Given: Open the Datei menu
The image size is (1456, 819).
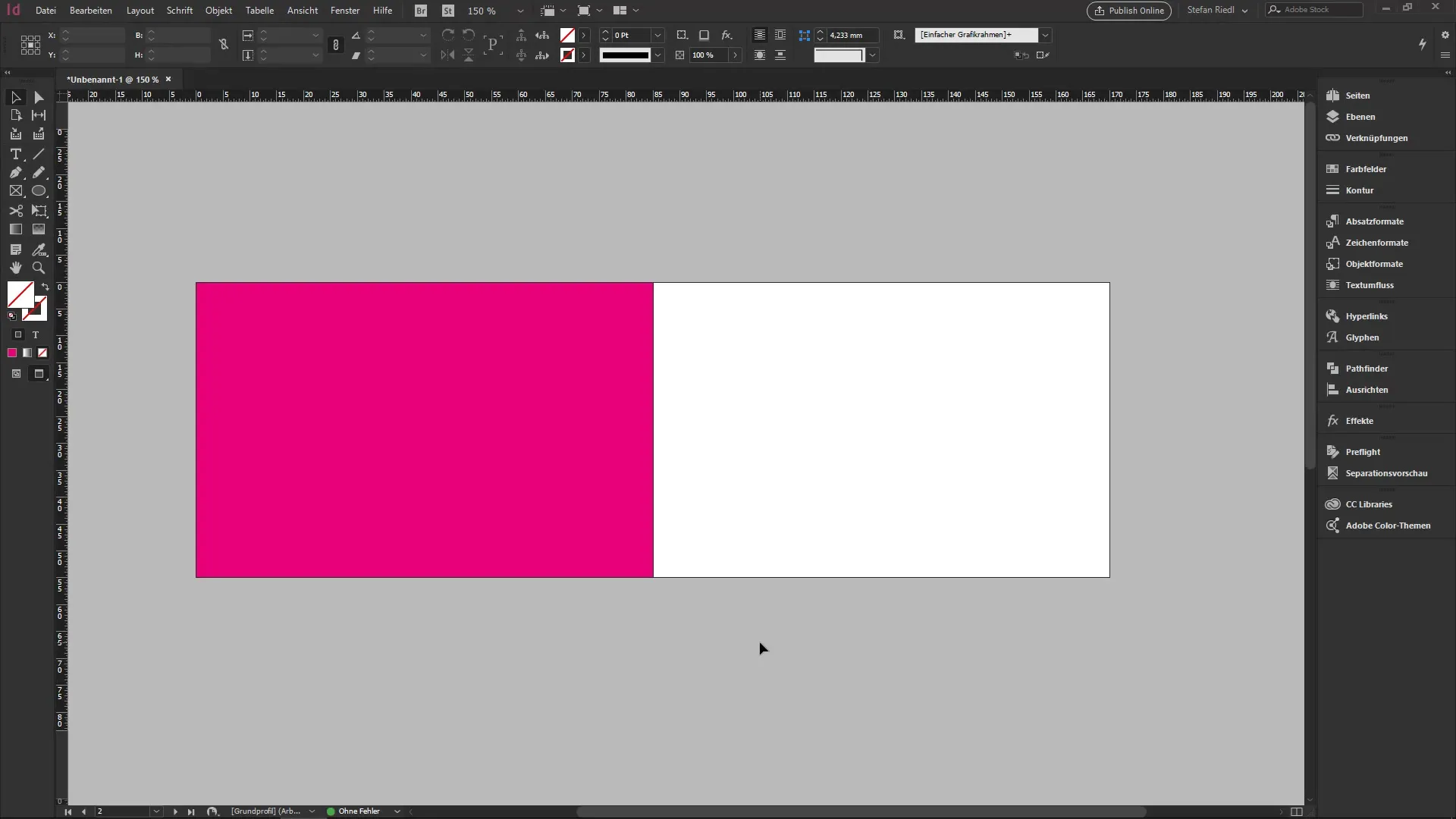Looking at the screenshot, I should click(45, 11).
